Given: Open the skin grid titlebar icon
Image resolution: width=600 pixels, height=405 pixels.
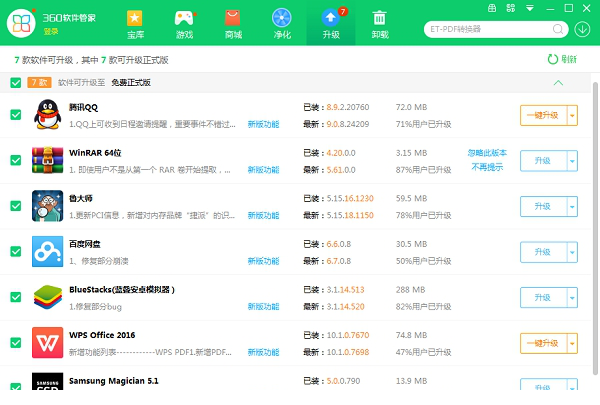Looking at the screenshot, I should click(510, 8).
